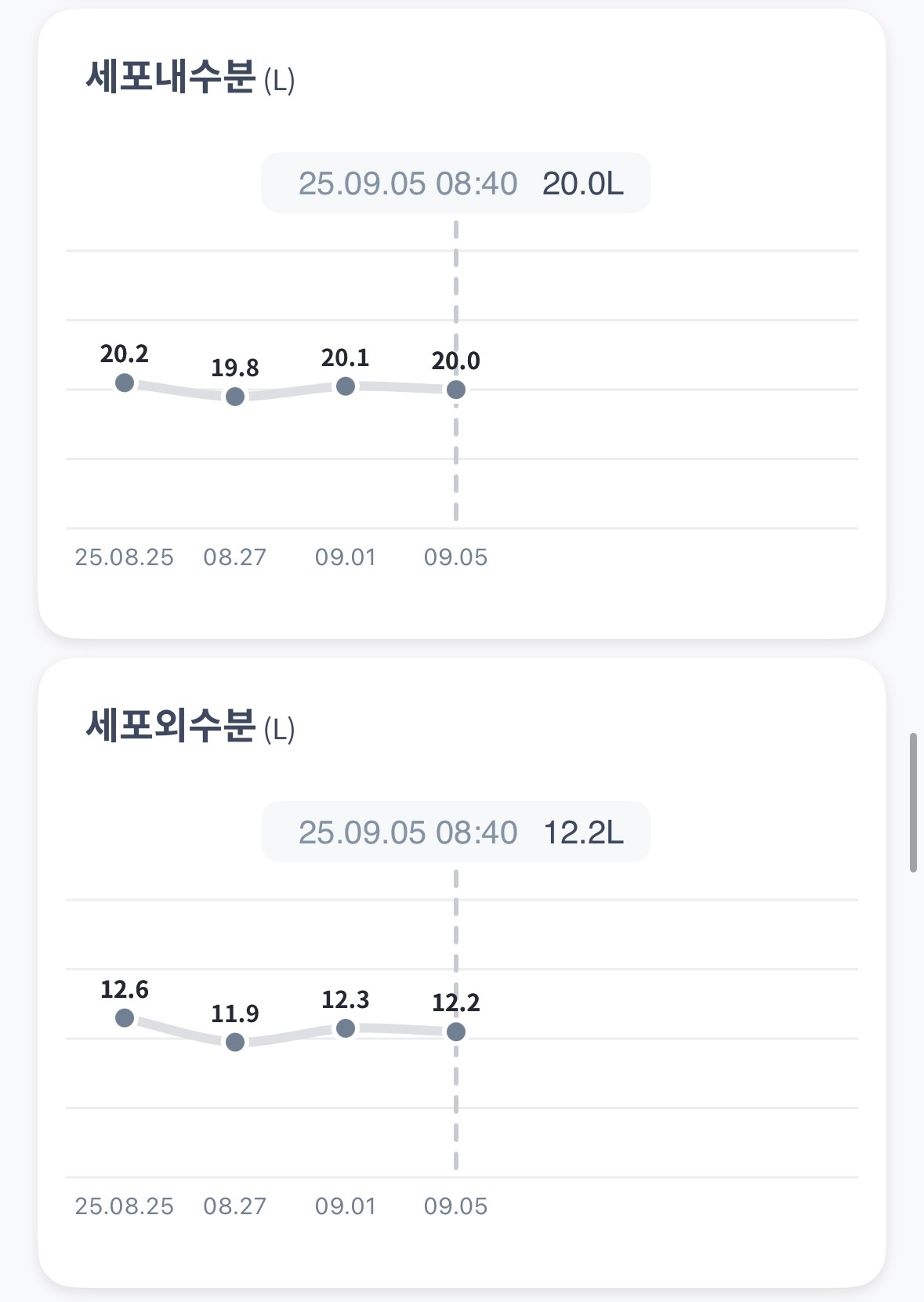Click the vertical scrollbar on right edge

click(x=913, y=803)
